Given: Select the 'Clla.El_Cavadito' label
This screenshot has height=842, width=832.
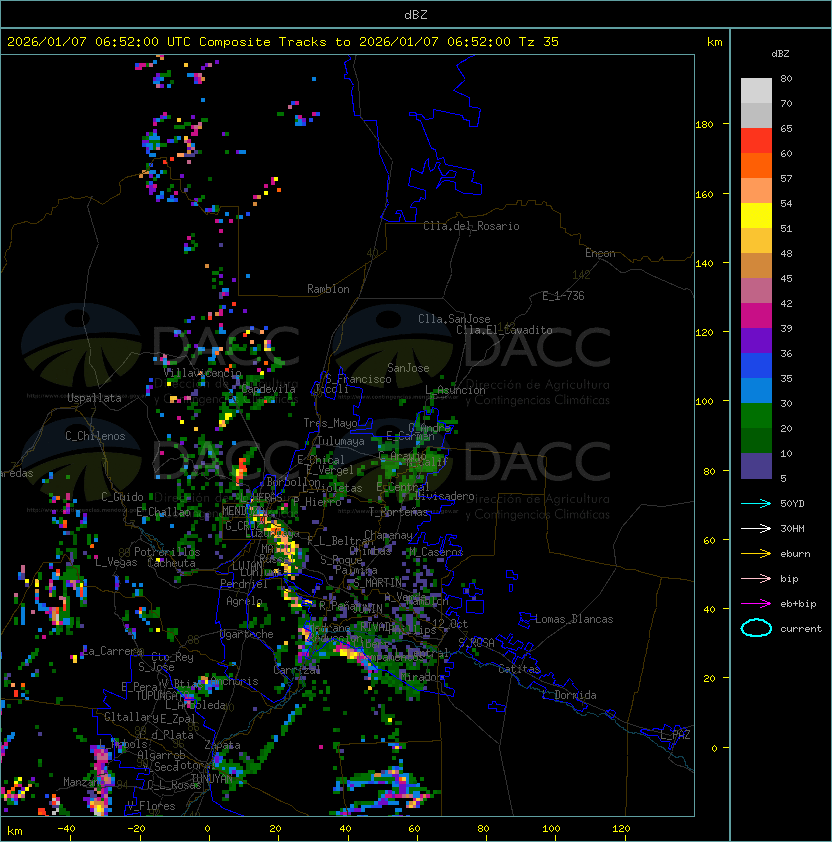Looking at the screenshot, I should point(504,330).
